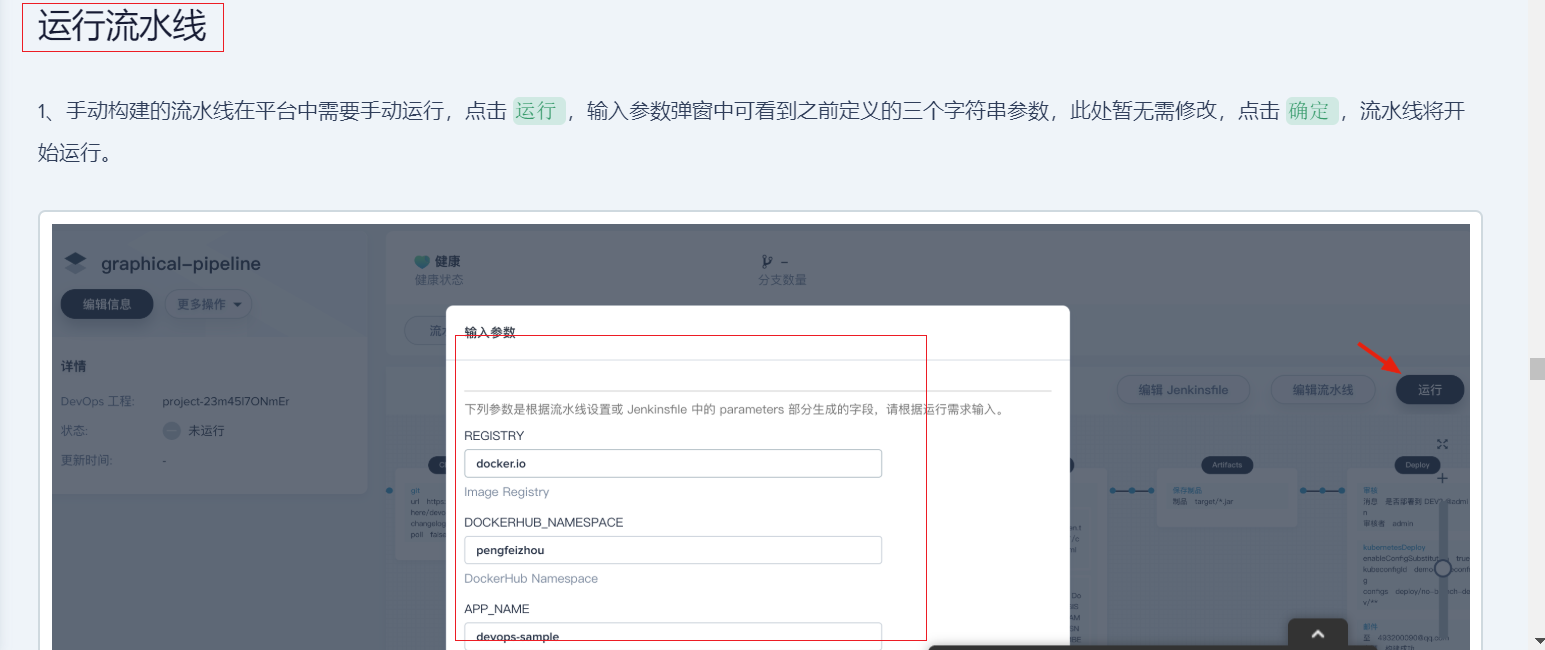Click the 编辑 Jenkinsfile button
Screen dimensions: 1545x650
click(1183, 390)
